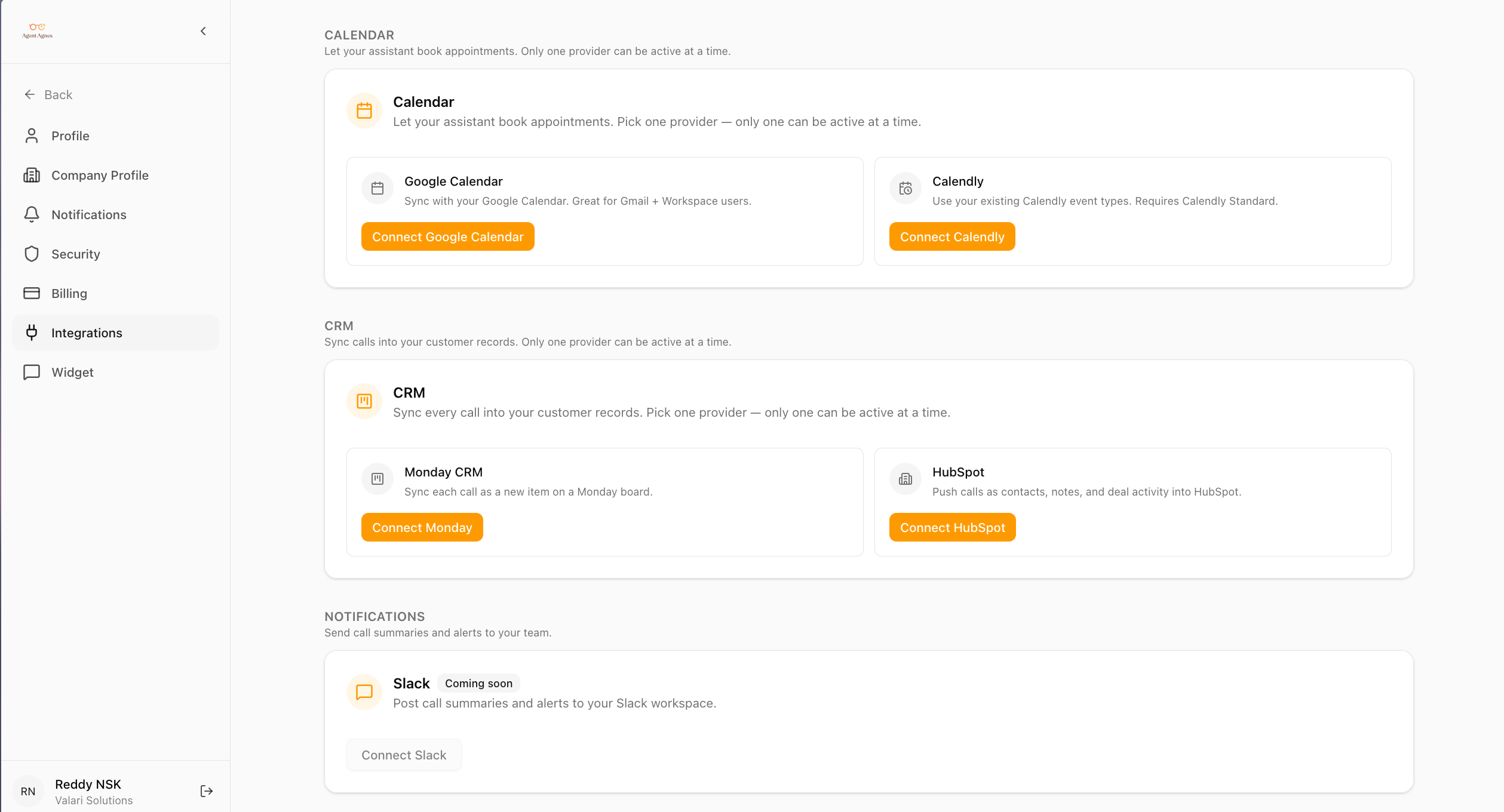Click the HubSpot provider icon

point(906,479)
